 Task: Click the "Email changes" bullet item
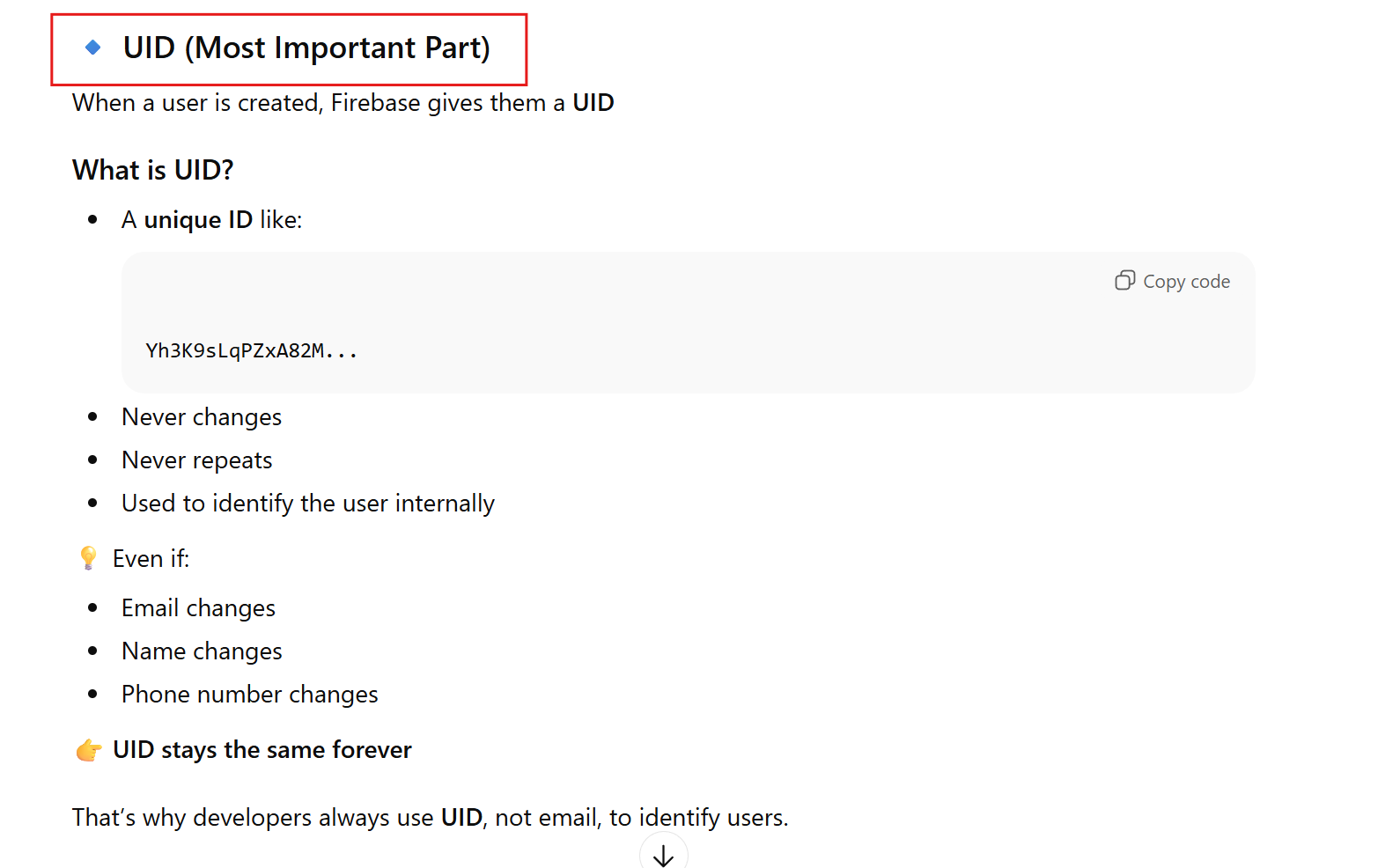[198, 608]
